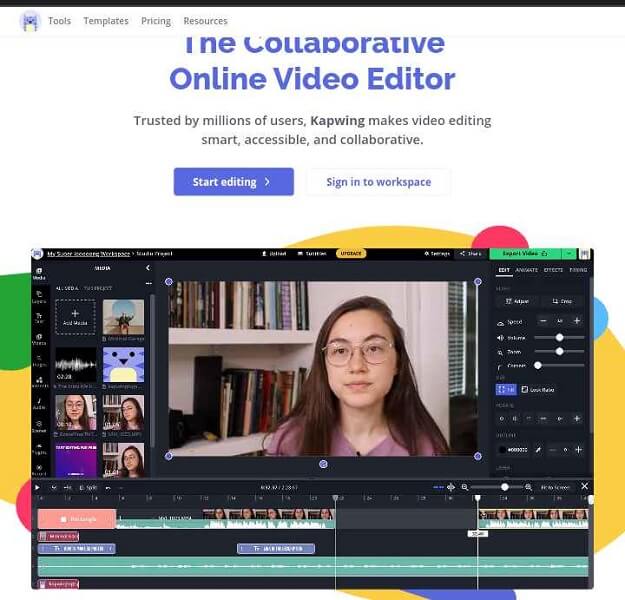Click the Start editing button
Screen dimensions: 625x600
(x=234, y=182)
